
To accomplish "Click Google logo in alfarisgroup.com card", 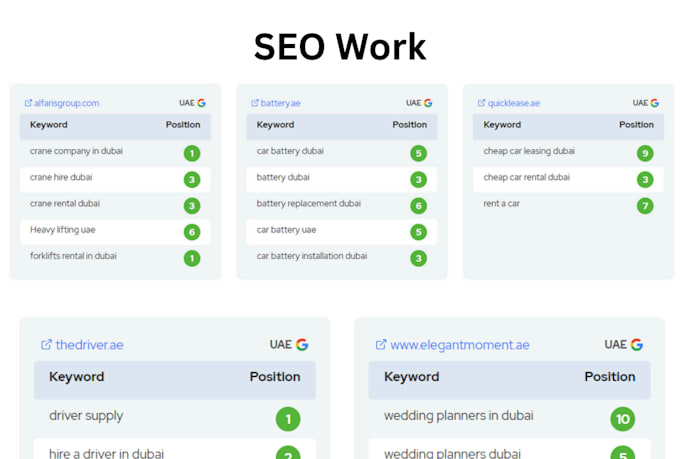I will click(x=202, y=103).
